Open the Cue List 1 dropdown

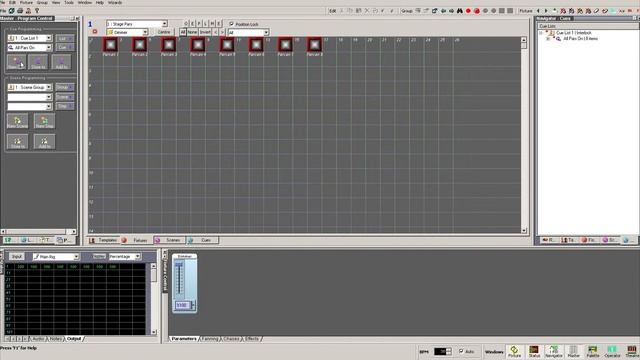pyautogui.click(x=49, y=38)
